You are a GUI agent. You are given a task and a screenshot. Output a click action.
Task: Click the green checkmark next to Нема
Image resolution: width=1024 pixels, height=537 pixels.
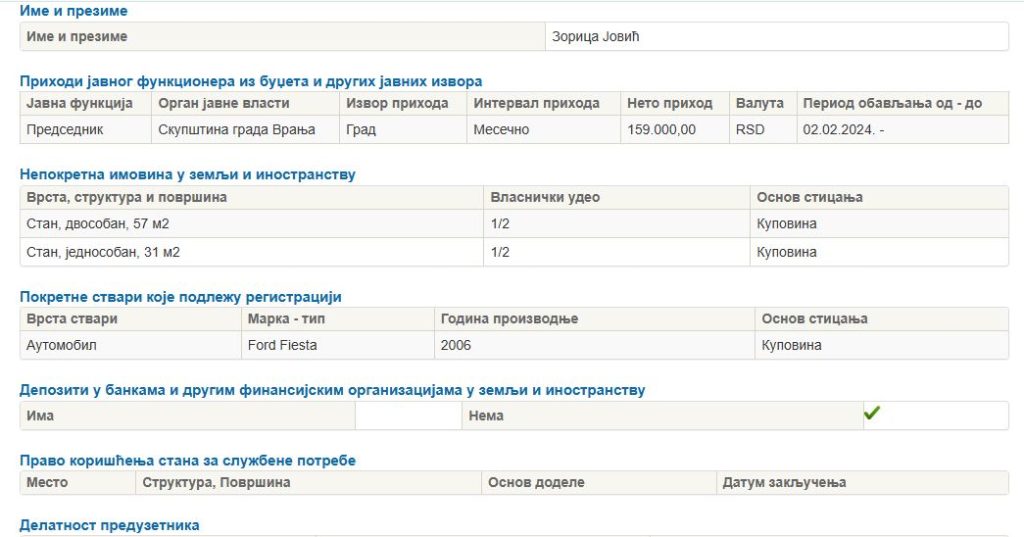[x=871, y=413]
